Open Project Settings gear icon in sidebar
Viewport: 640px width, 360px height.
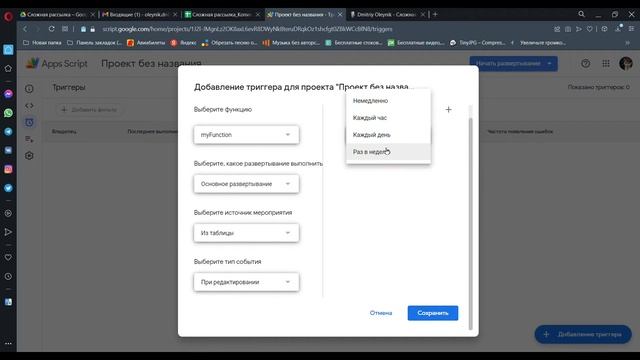pos(29,156)
